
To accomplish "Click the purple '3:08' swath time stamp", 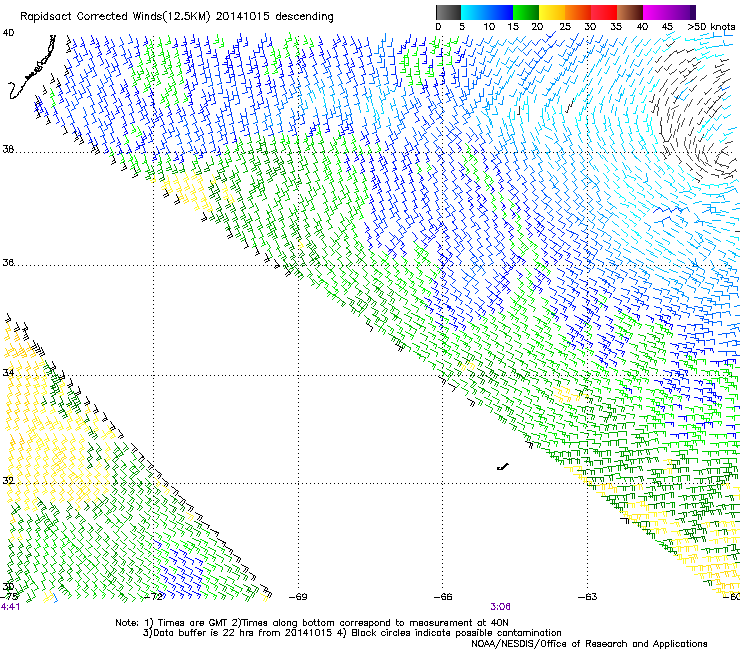I will tap(500, 607).
